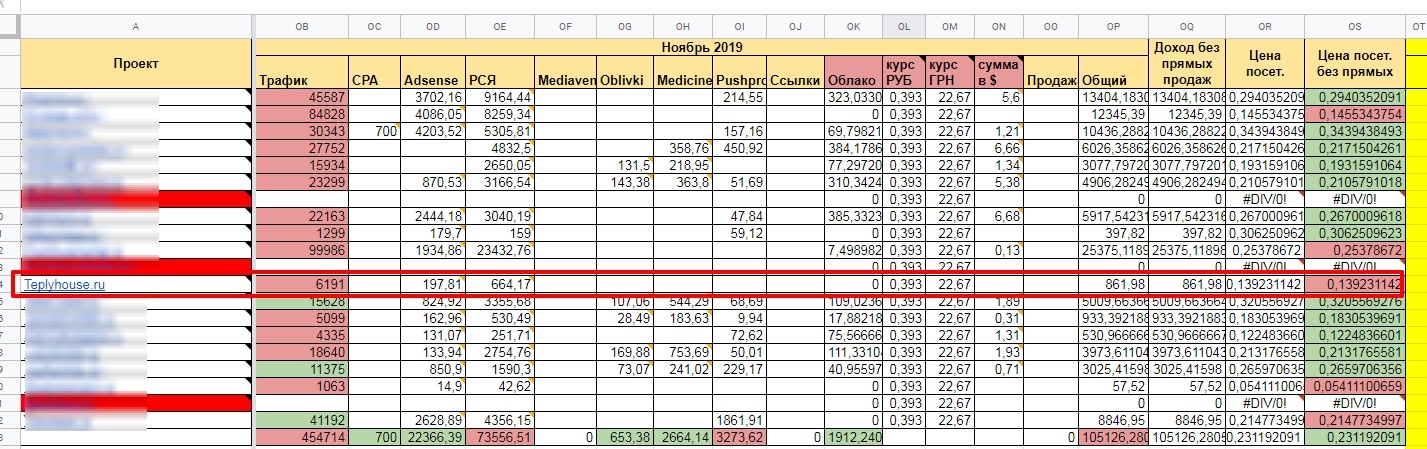Image resolution: width=1427 pixels, height=449 pixels.
Task: Click the Pushpro total 3273,62
Action: [741, 437]
